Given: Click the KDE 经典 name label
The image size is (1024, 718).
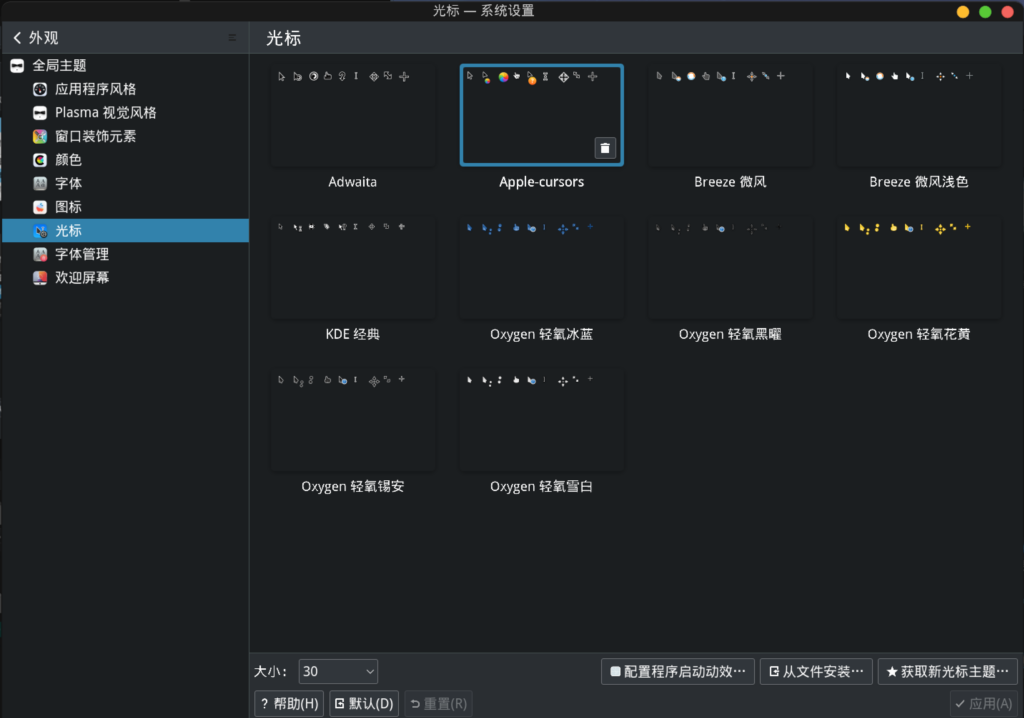Looking at the screenshot, I should [353, 334].
